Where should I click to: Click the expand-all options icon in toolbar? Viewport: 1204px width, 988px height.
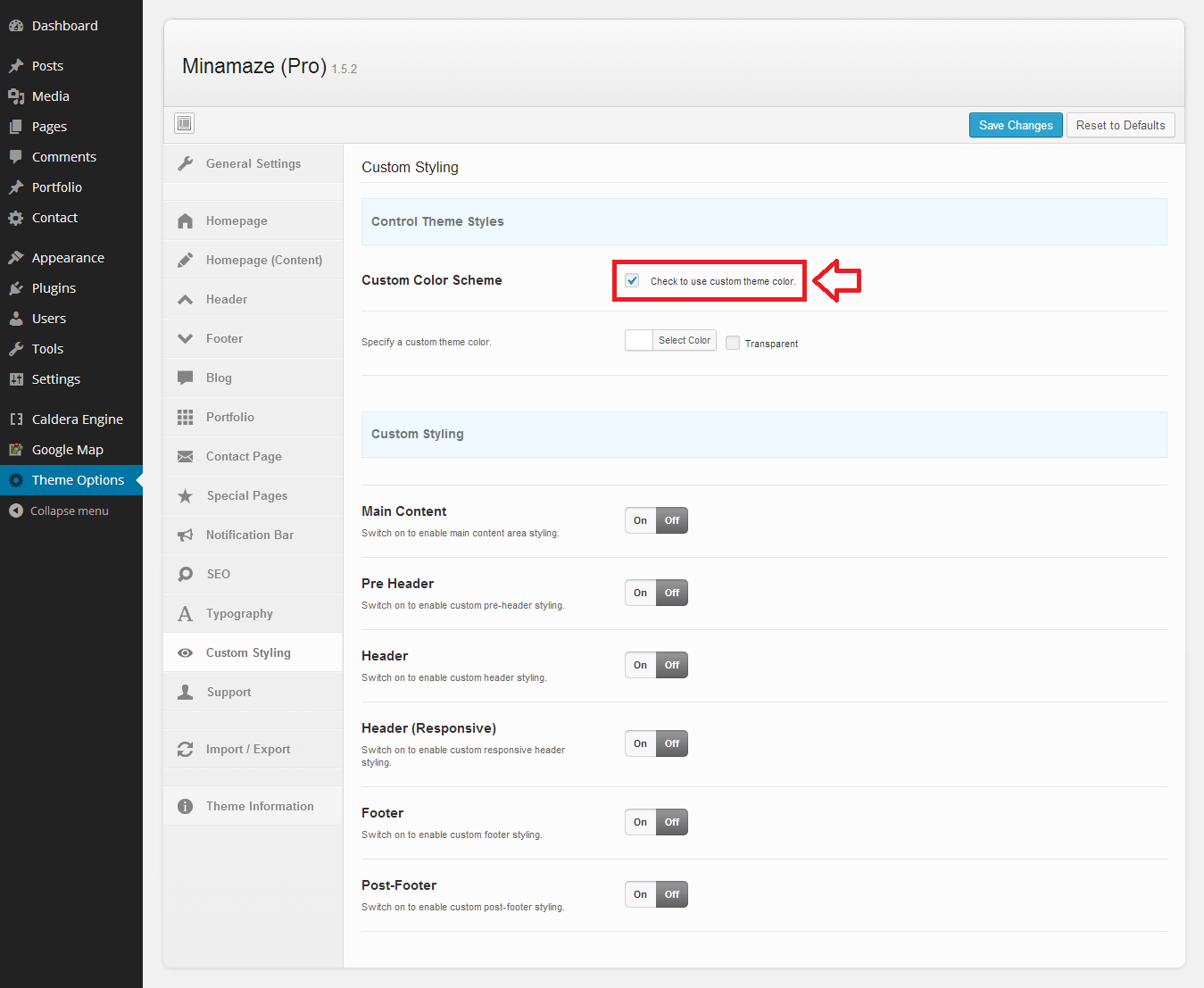[x=185, y=123]
